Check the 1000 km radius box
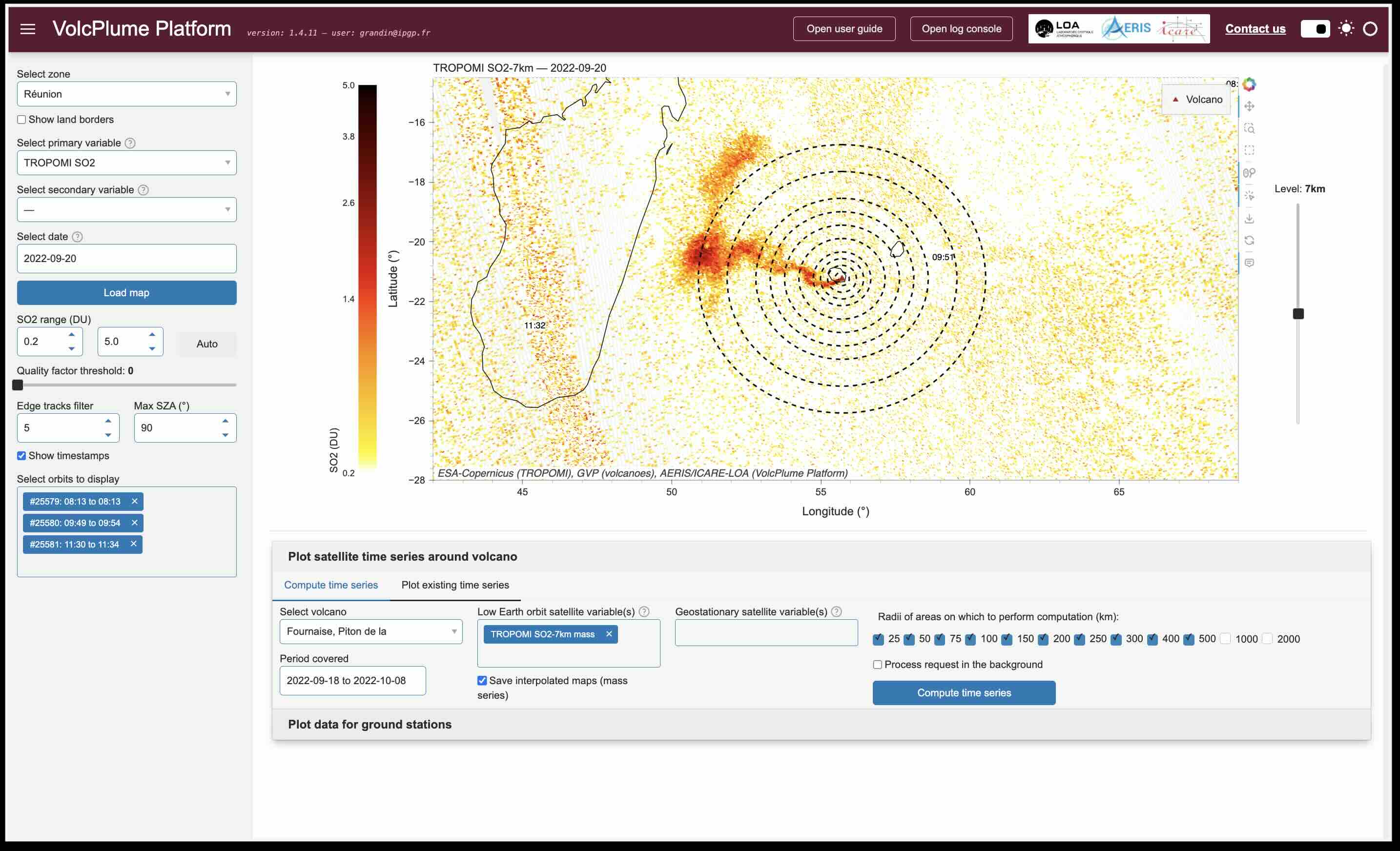The image size is (1400, 851). (1226, 639)
